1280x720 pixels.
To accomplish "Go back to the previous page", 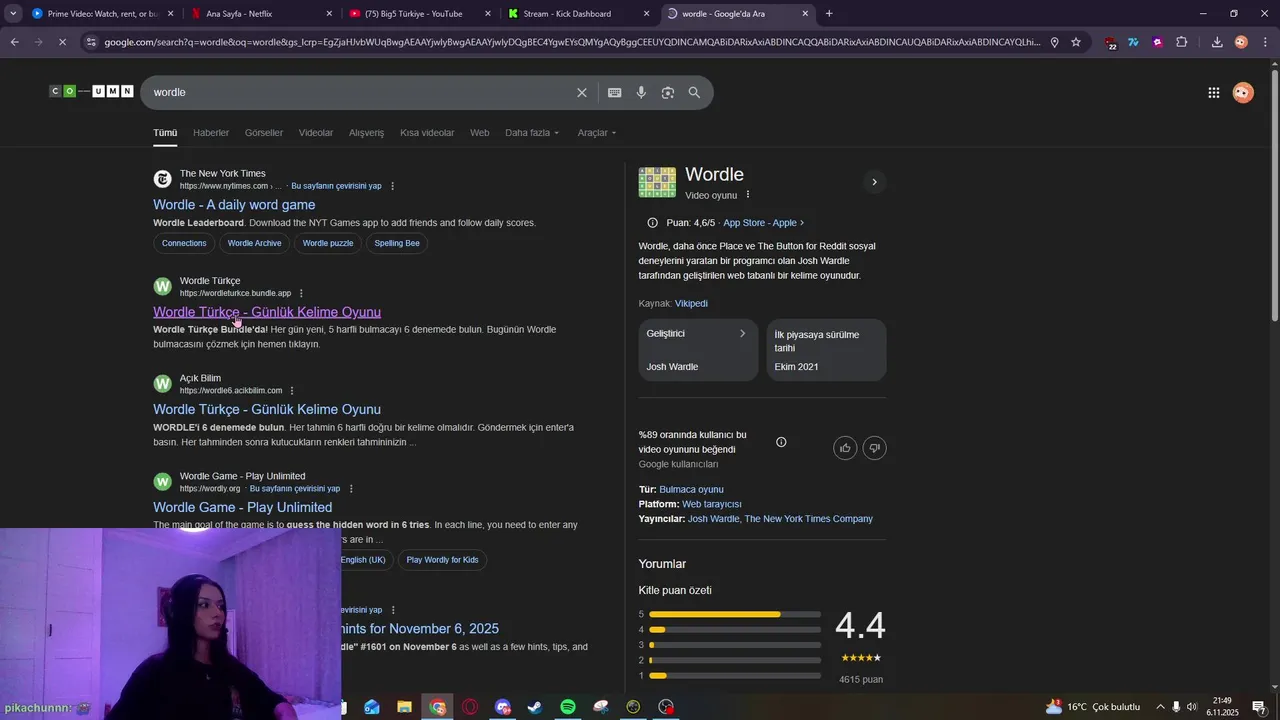I will pos(14,42).
